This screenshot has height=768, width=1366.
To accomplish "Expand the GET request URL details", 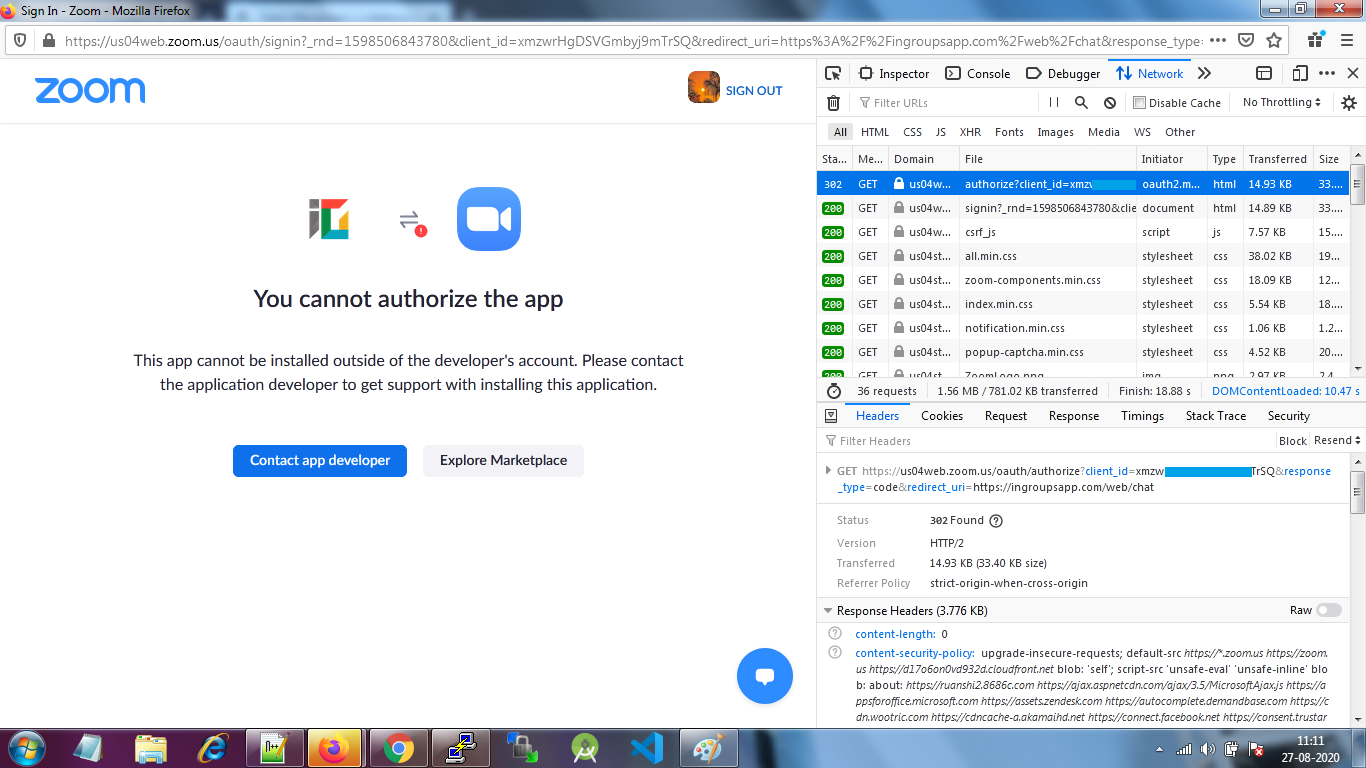I will [x=828, y=471].
